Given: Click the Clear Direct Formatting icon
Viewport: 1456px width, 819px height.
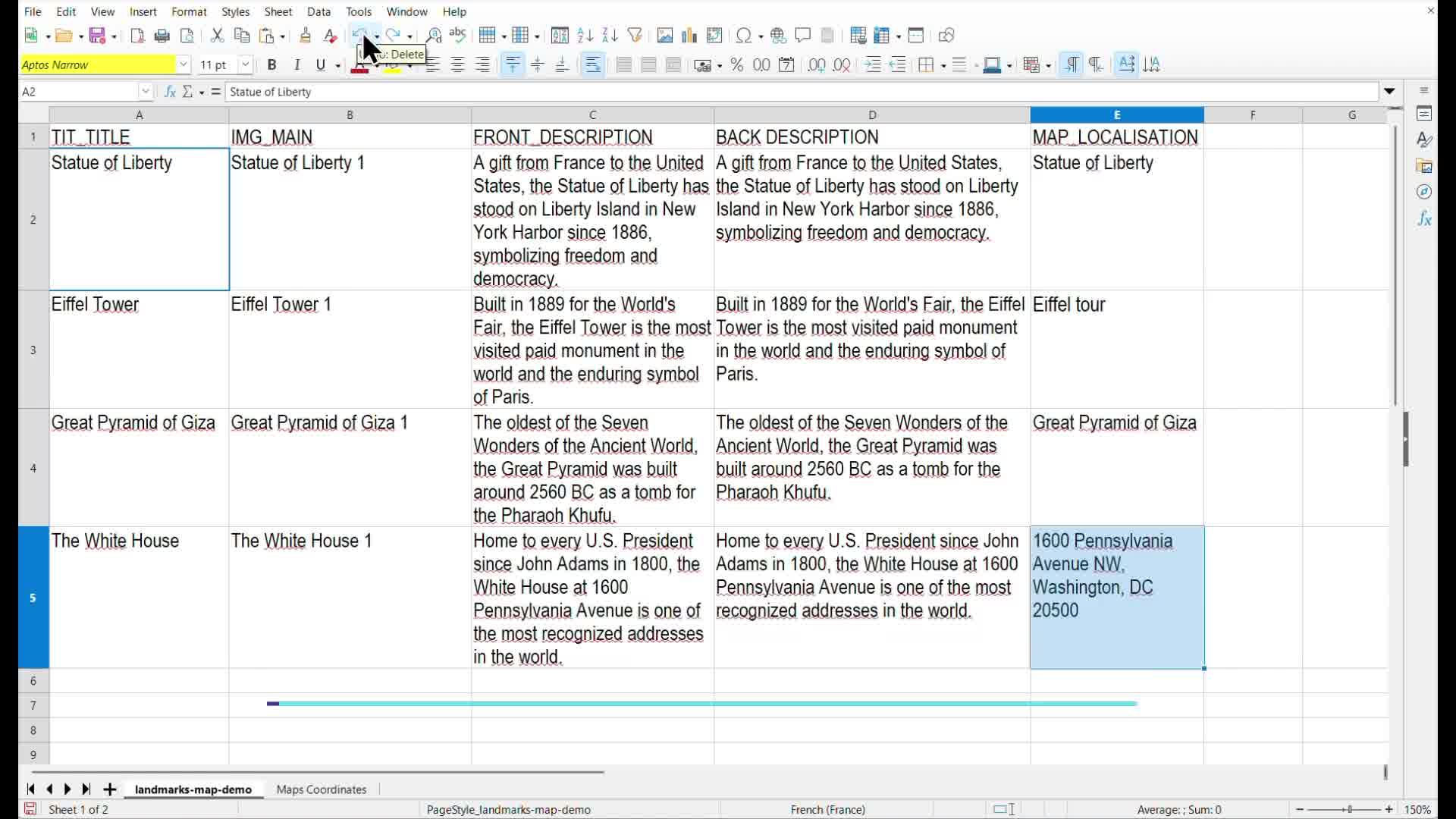Looking at the screenshot, I should (331, 36).
